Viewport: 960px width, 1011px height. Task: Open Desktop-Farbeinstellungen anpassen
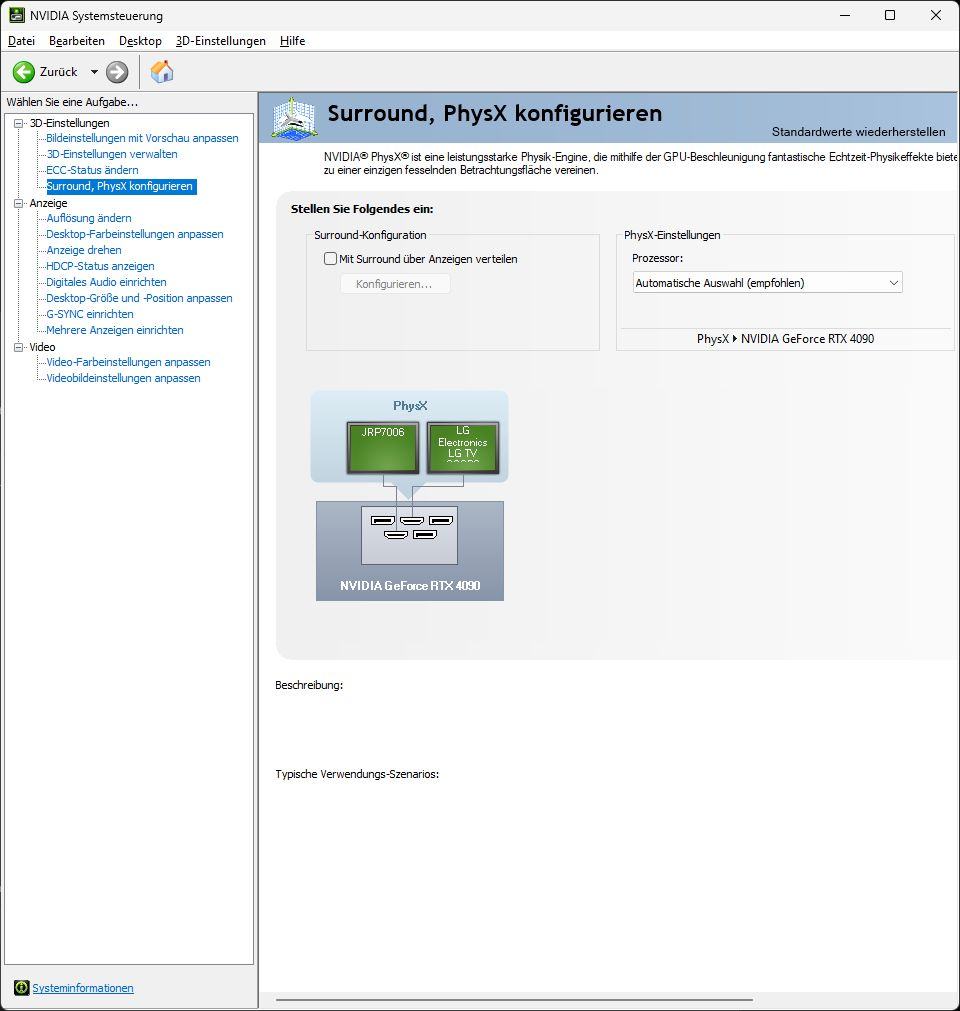(135, 234)
